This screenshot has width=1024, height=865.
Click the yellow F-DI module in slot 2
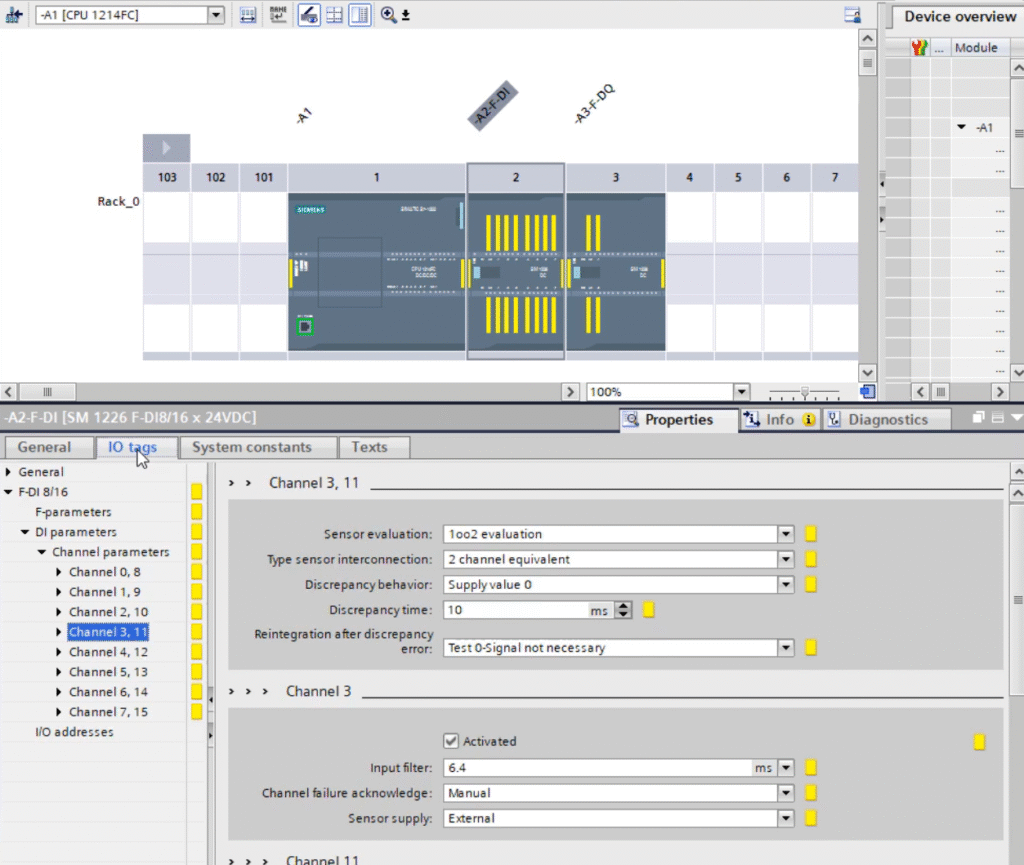click(x=516, y=272)
